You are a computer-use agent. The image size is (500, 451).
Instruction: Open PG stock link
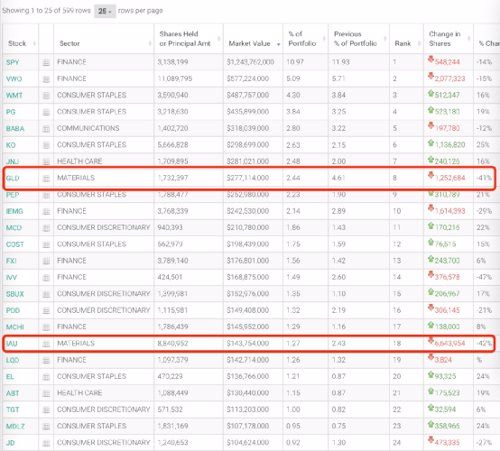coord(11,112)
